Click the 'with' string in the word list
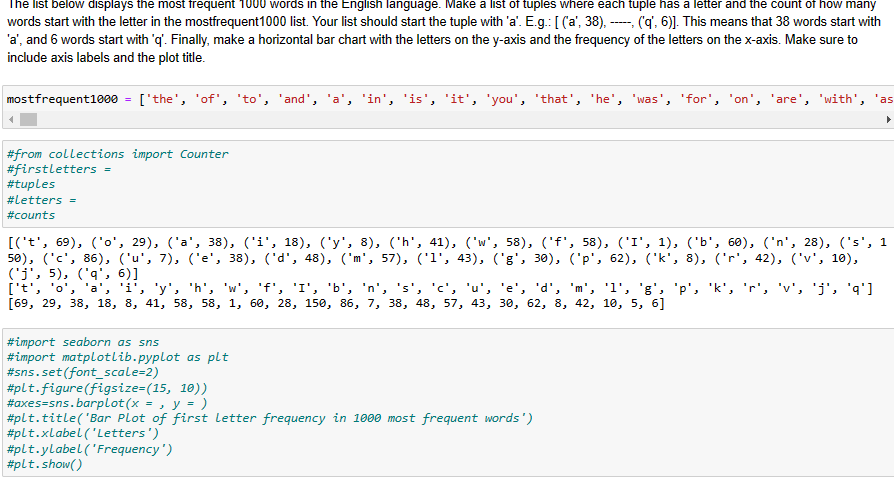Image resolution: width=894 pixels, height=483 pixels. click(x=838, y=99)
